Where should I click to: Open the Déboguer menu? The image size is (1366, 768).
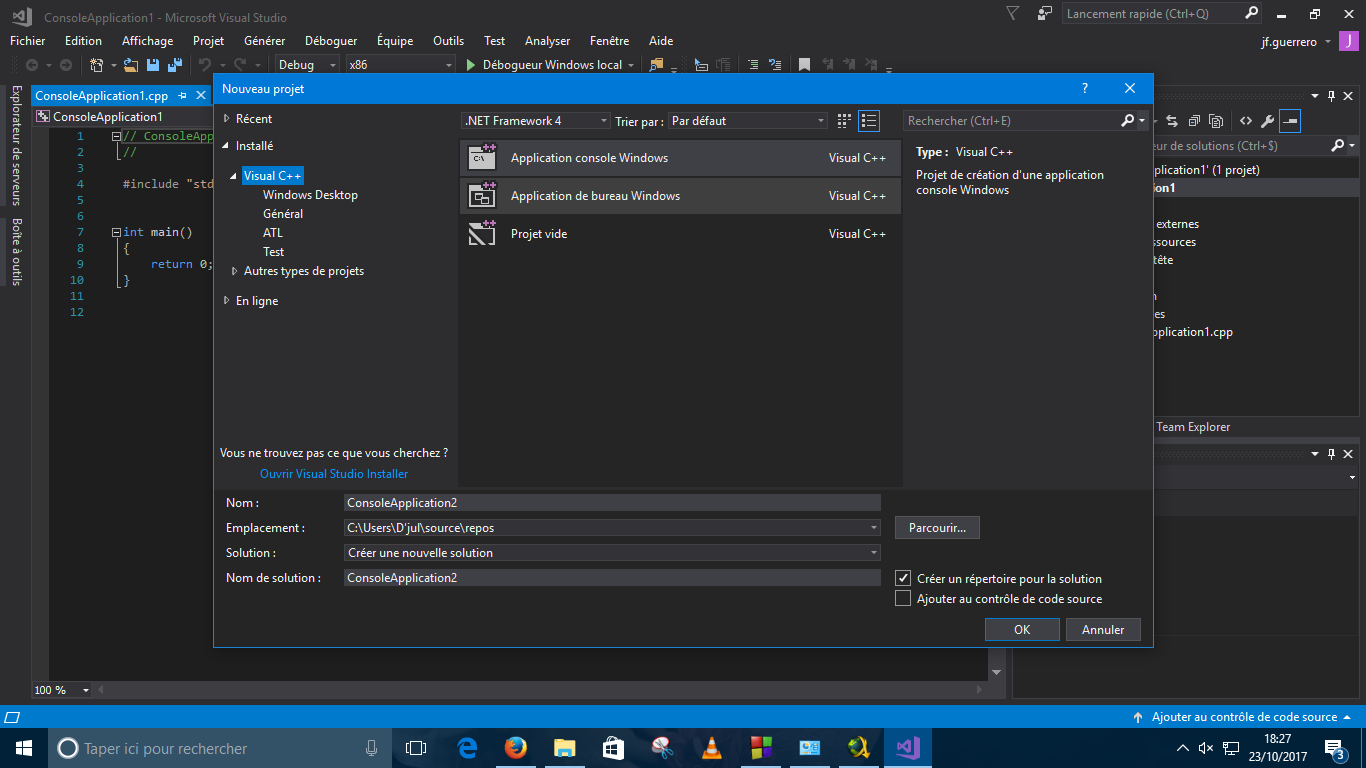coord(331,41)
